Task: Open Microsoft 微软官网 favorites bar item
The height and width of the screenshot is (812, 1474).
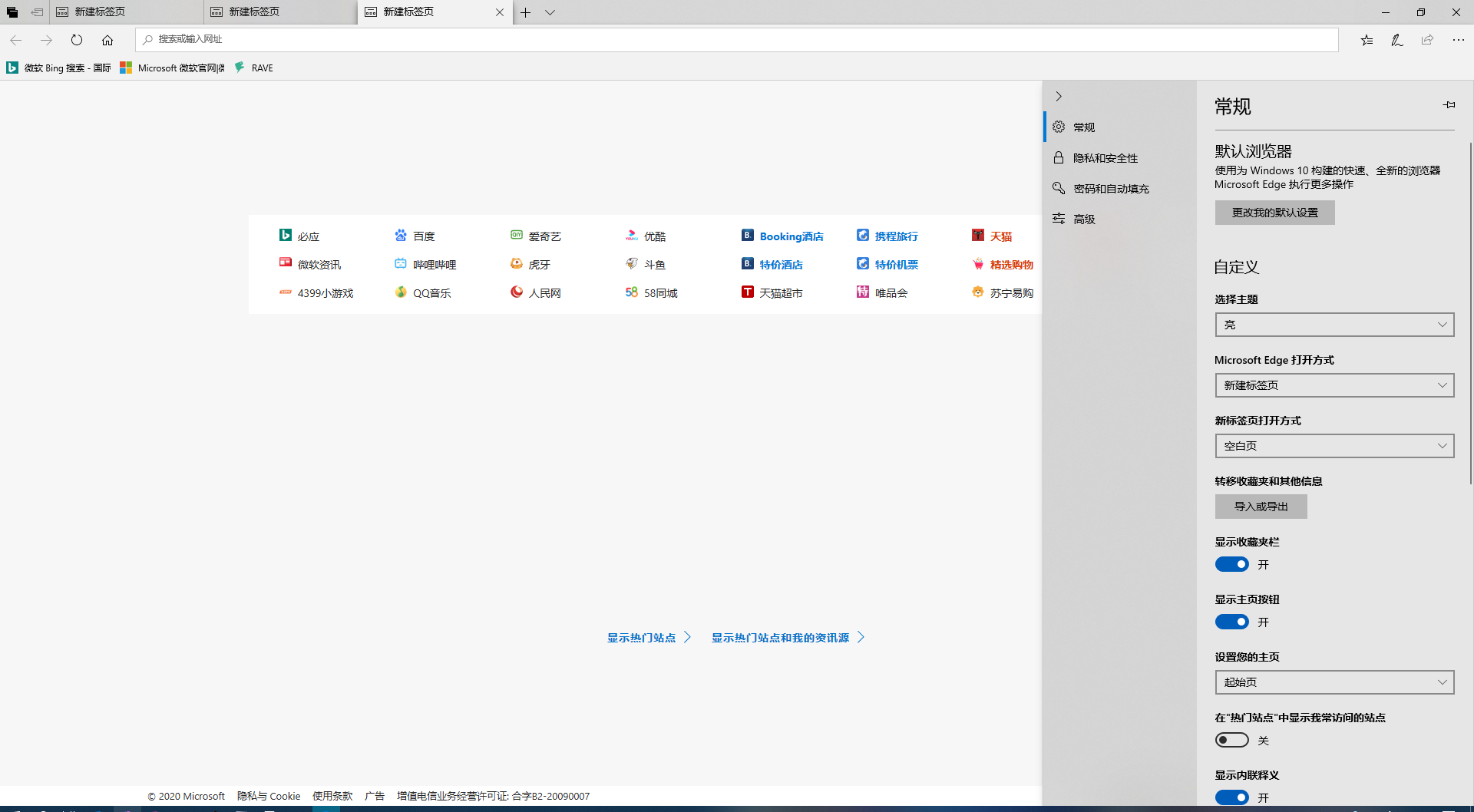Action: point(173,68)
